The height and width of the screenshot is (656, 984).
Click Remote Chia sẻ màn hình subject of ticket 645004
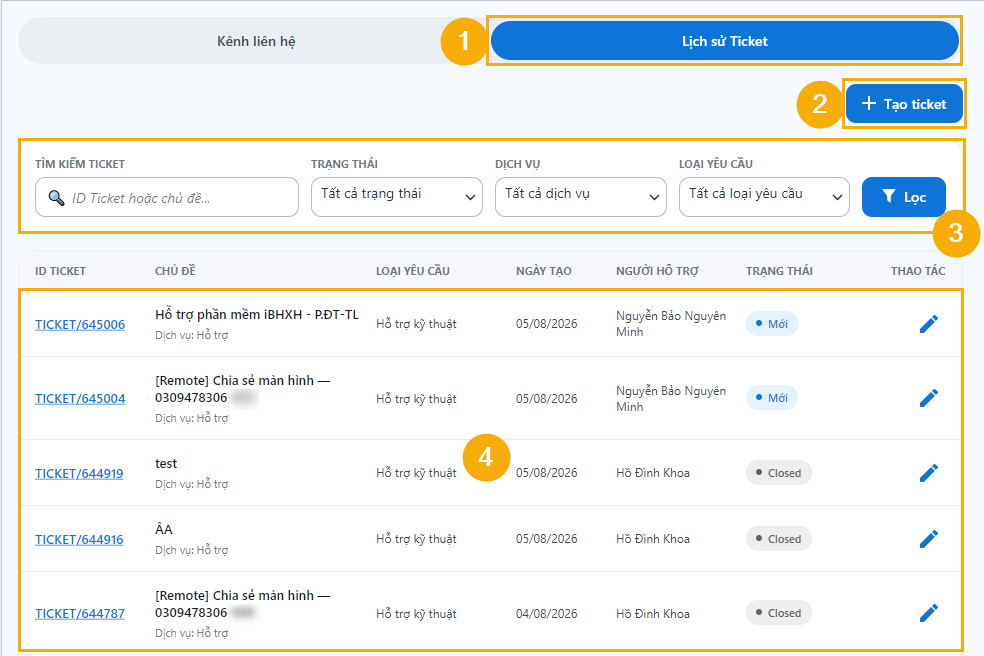242,389
